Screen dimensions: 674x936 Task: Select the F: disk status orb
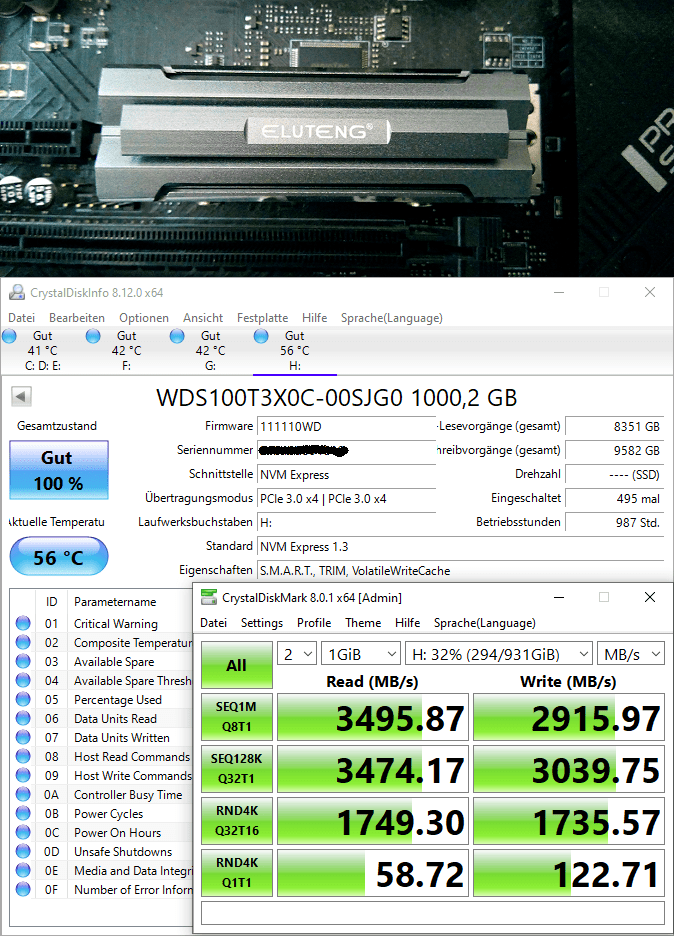click(x=93, y=336)
